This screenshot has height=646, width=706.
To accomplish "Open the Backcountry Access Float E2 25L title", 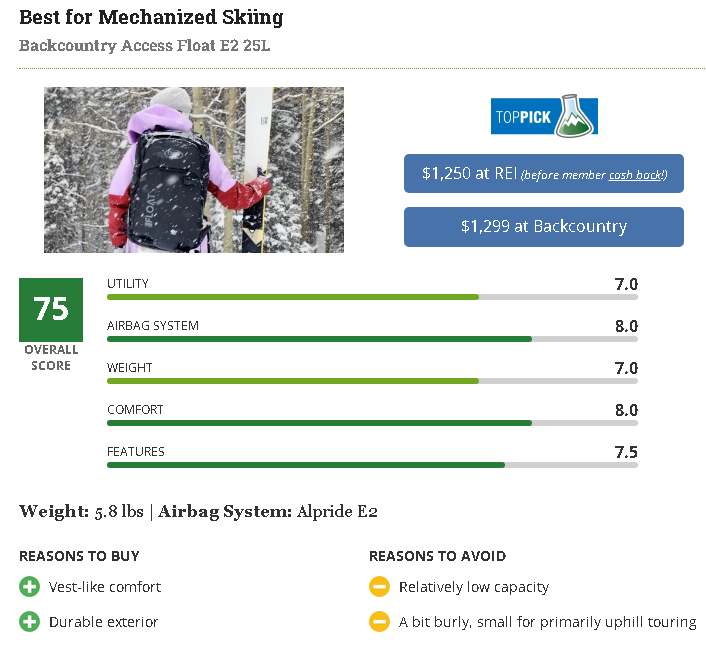I will pos(145,46).
